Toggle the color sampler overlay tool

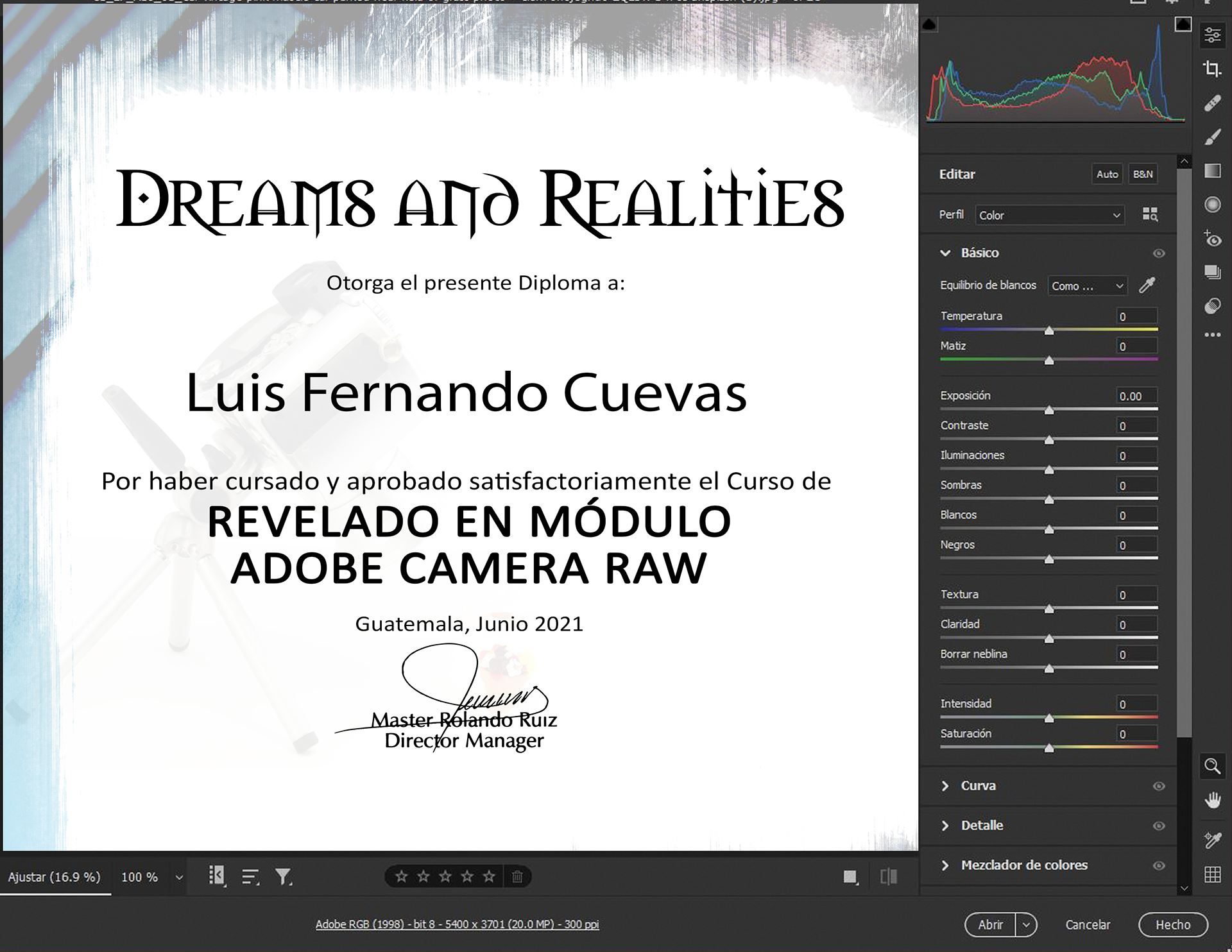click(x=1212, y=840)
